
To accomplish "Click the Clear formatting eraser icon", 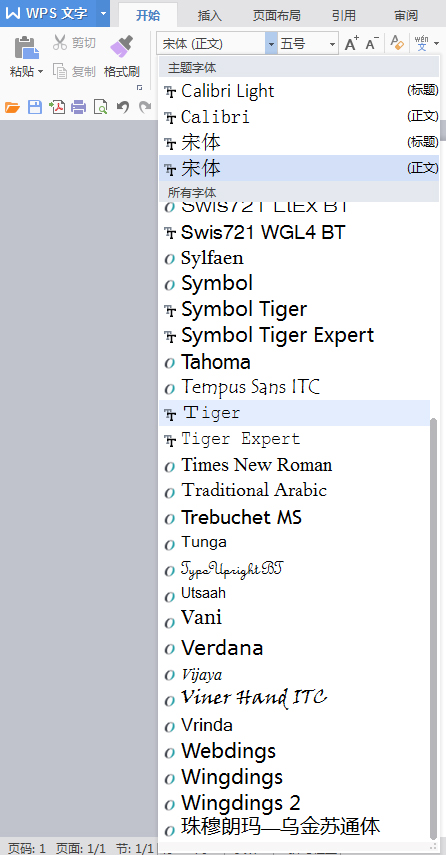I will [397, 44].
